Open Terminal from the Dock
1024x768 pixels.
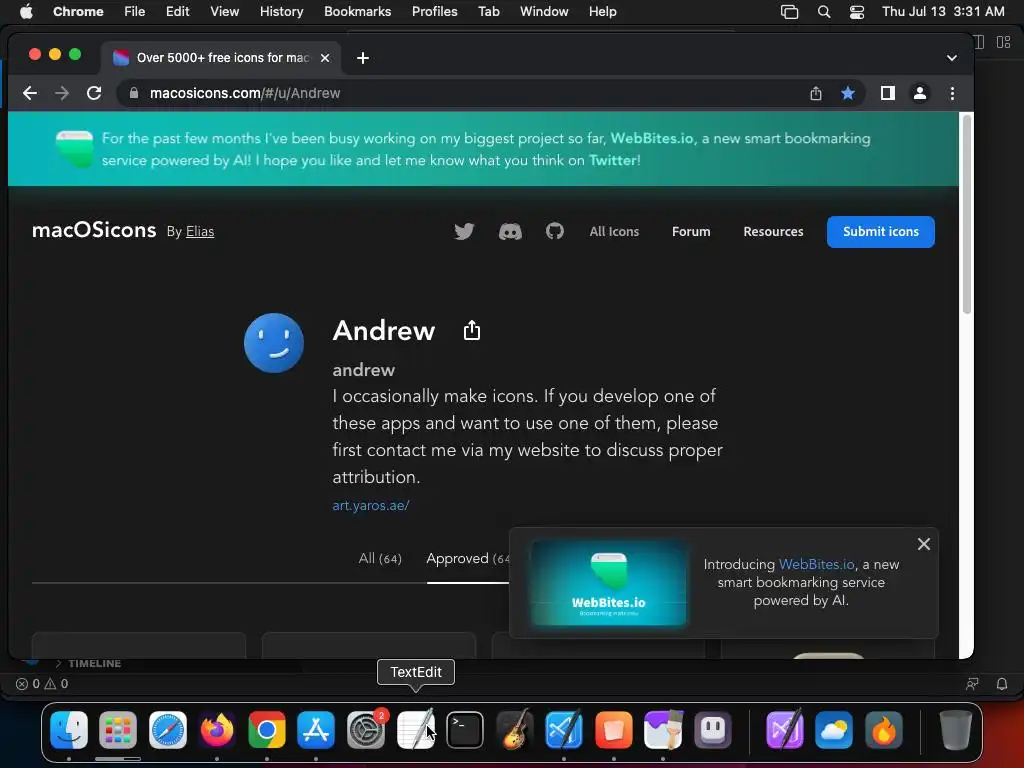click(465, 730)
